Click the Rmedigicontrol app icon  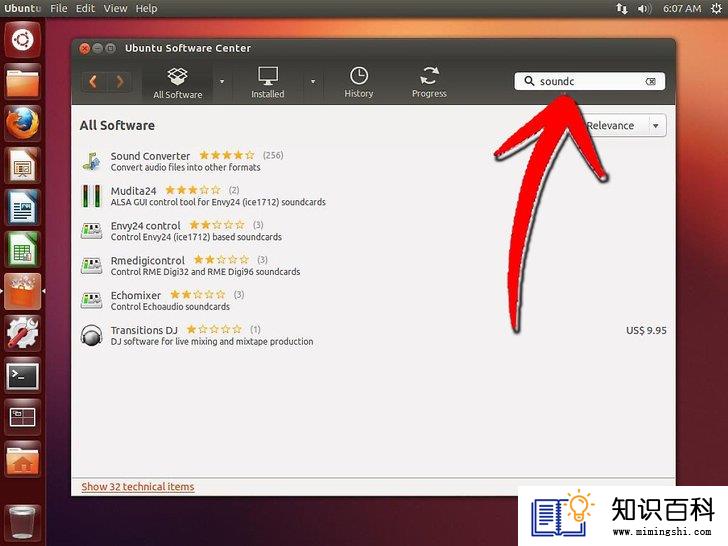[91, 266]
